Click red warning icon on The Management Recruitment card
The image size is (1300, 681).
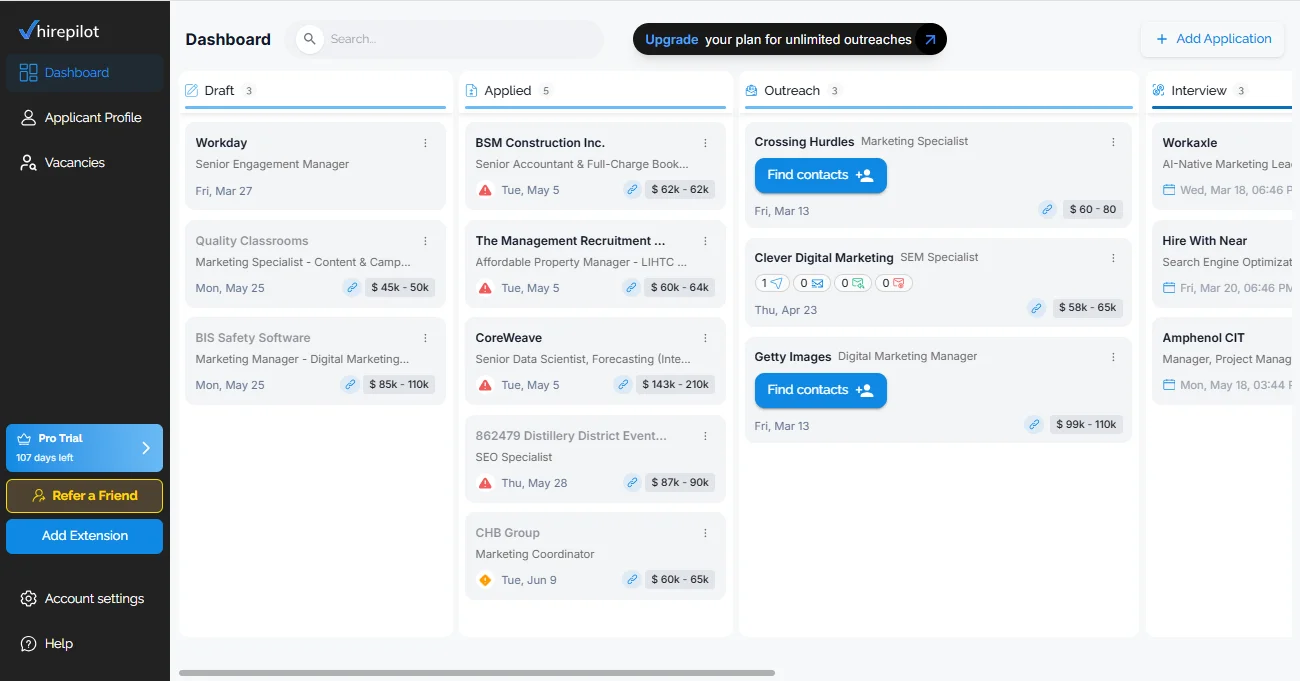pyautogui.click(x=485, y=288)
